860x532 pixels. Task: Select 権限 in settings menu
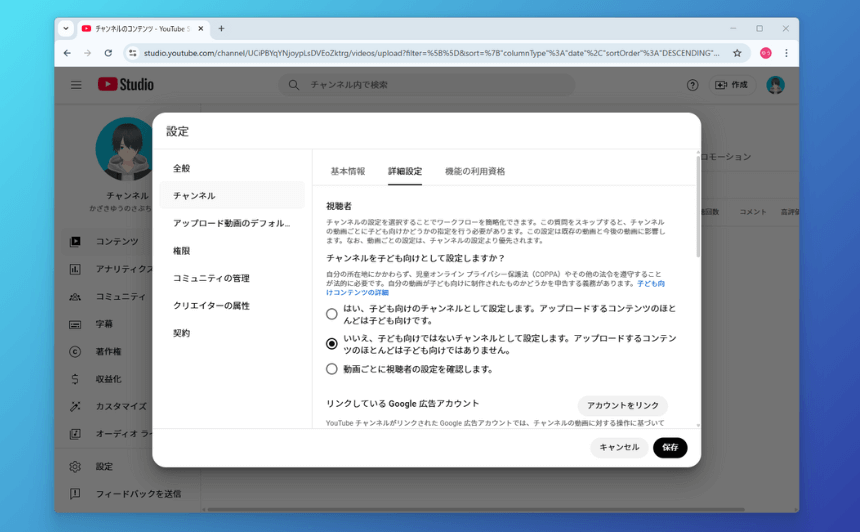click(231, 251)
